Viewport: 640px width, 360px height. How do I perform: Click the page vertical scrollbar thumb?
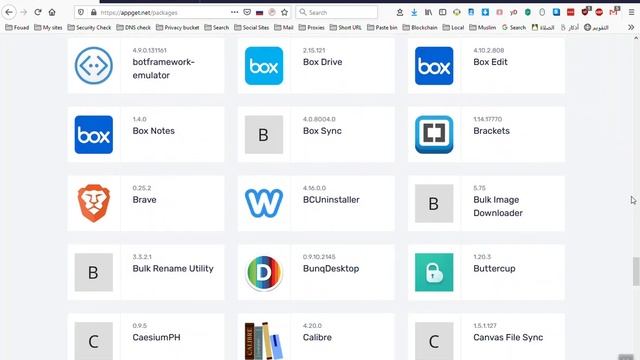[636, 271]
